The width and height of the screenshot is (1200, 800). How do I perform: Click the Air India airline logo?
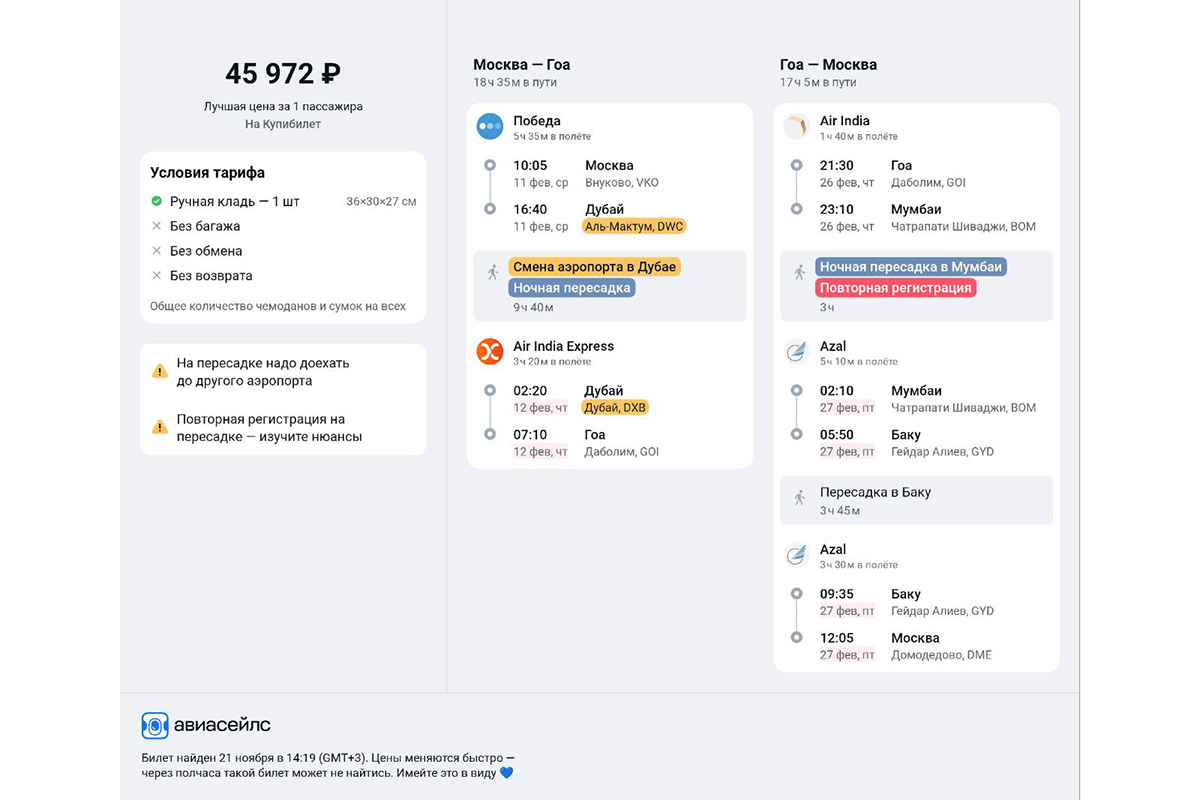coord(796,126)
